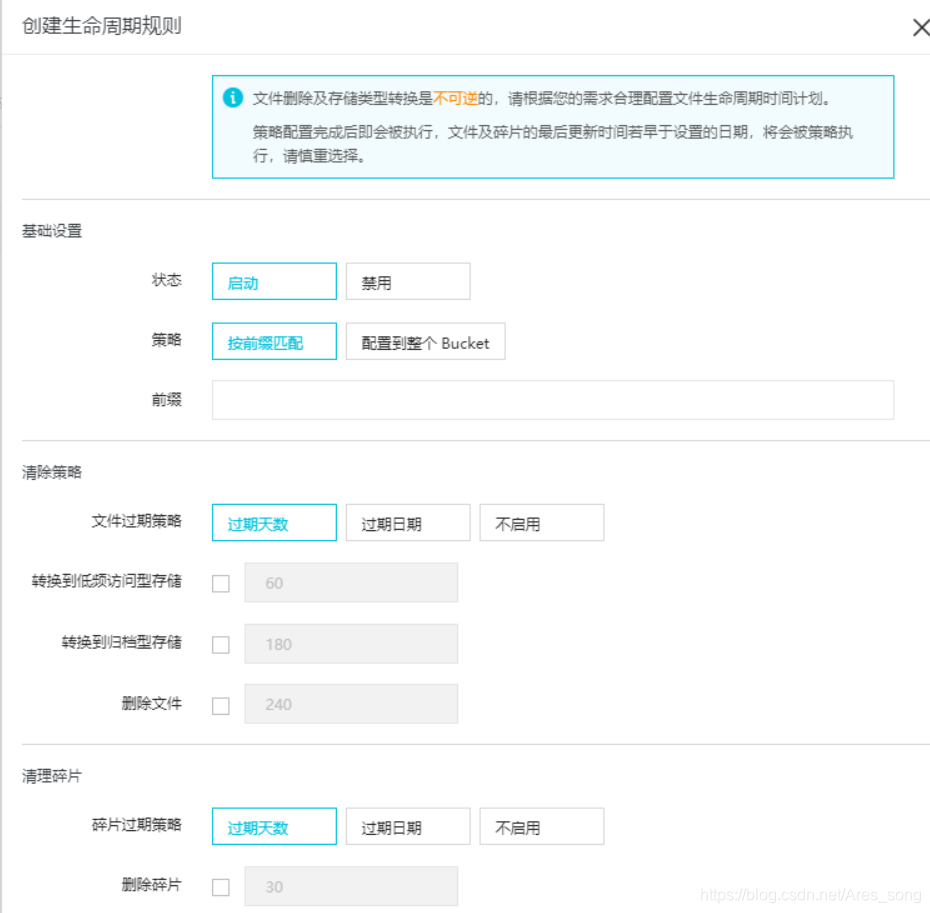Viewport: 930px width, 913px height.
Task: Click the 策略 label in 基础设置
Action: (x=167, y=340)
